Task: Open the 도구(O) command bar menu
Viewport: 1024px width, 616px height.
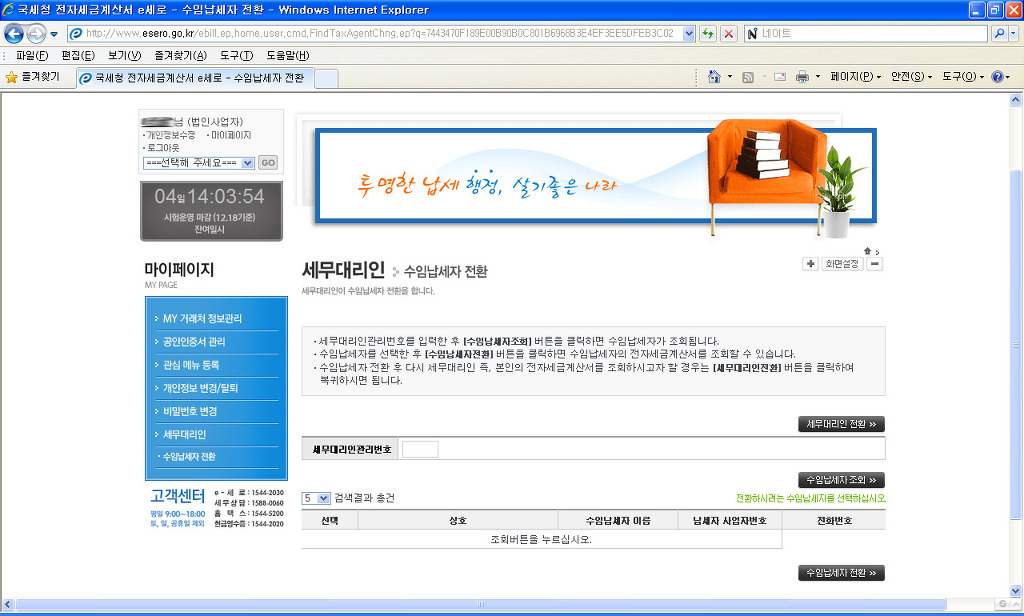Action: click(x=963, y=77)
